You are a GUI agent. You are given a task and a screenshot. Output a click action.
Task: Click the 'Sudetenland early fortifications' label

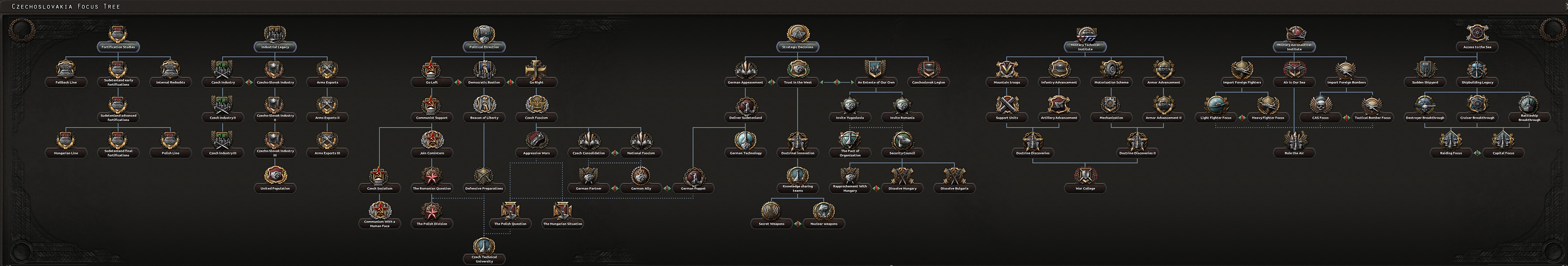click(x=118, y=83)
